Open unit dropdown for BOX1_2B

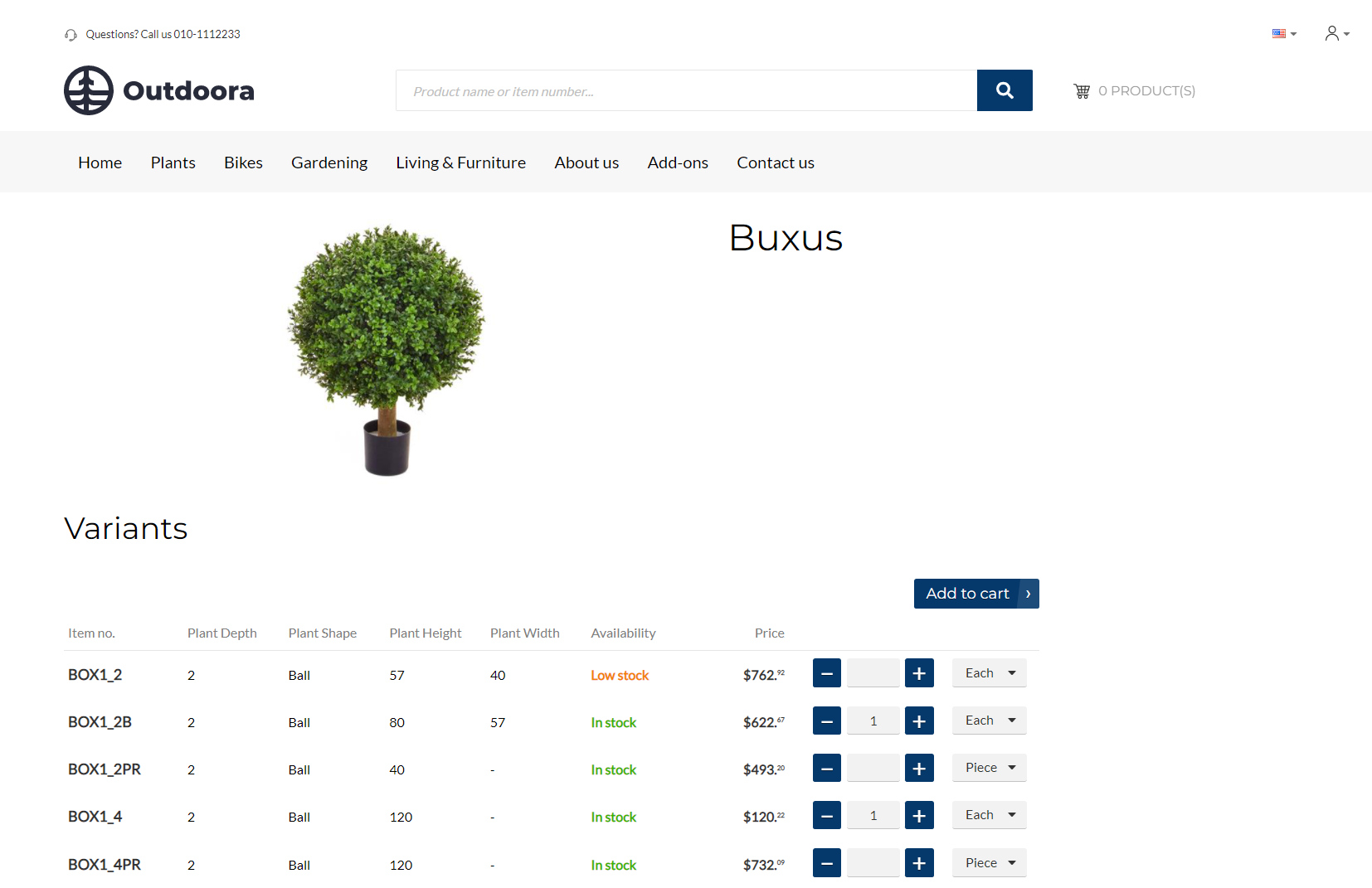coord(990,721)
